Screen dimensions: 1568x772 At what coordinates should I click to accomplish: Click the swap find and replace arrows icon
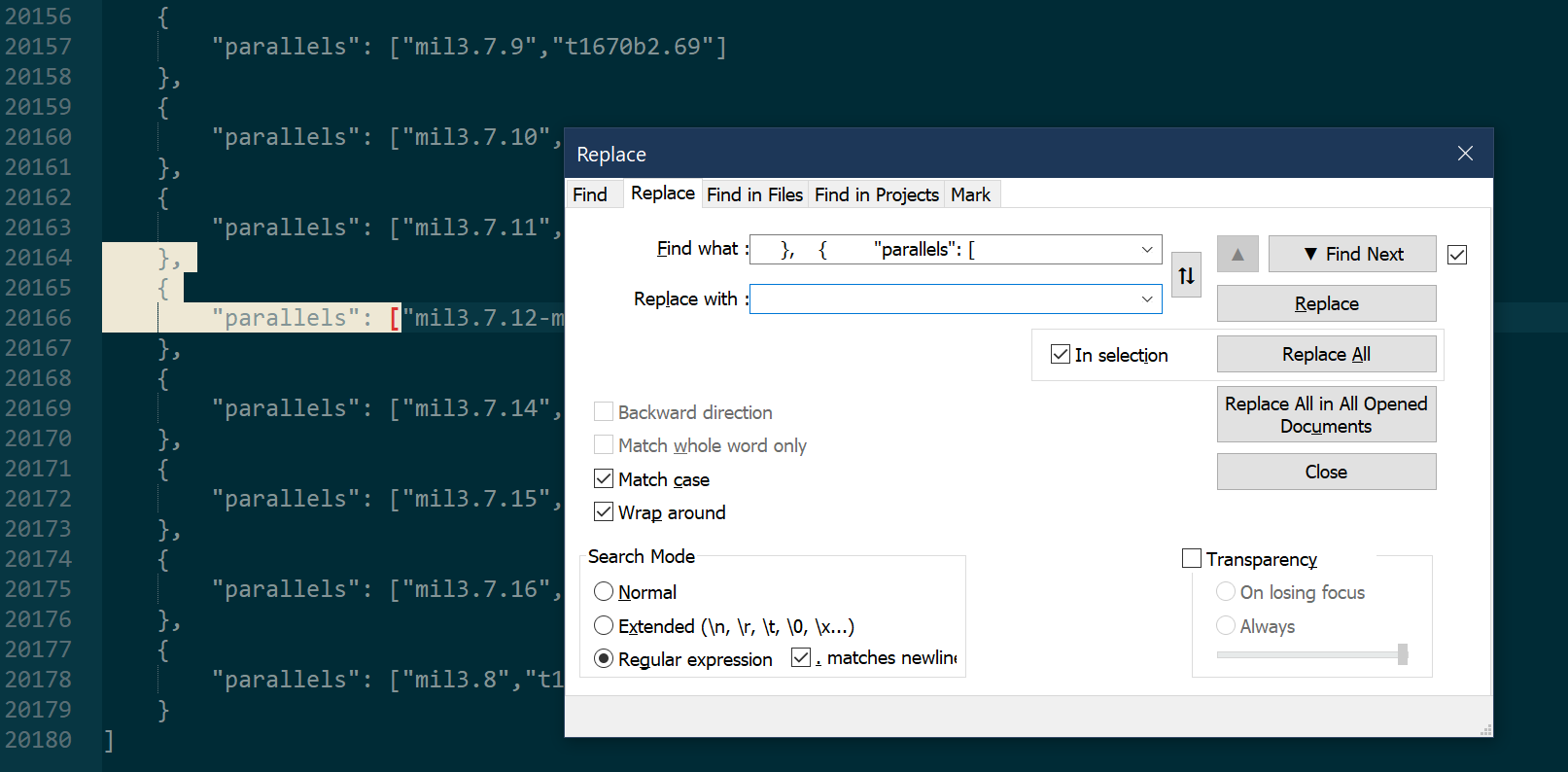[1186, 275]
